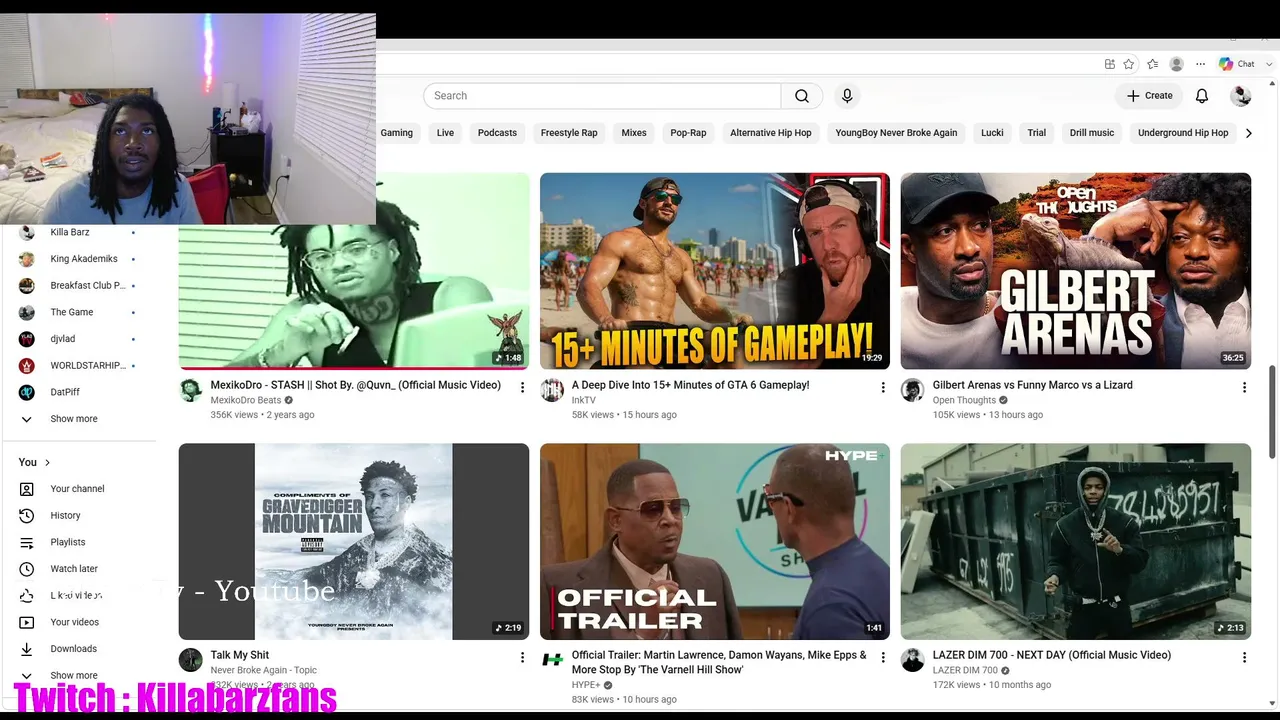Open the browser profile icon
The width and height of the screenshot is (1280, 720).
[1177, 64]
